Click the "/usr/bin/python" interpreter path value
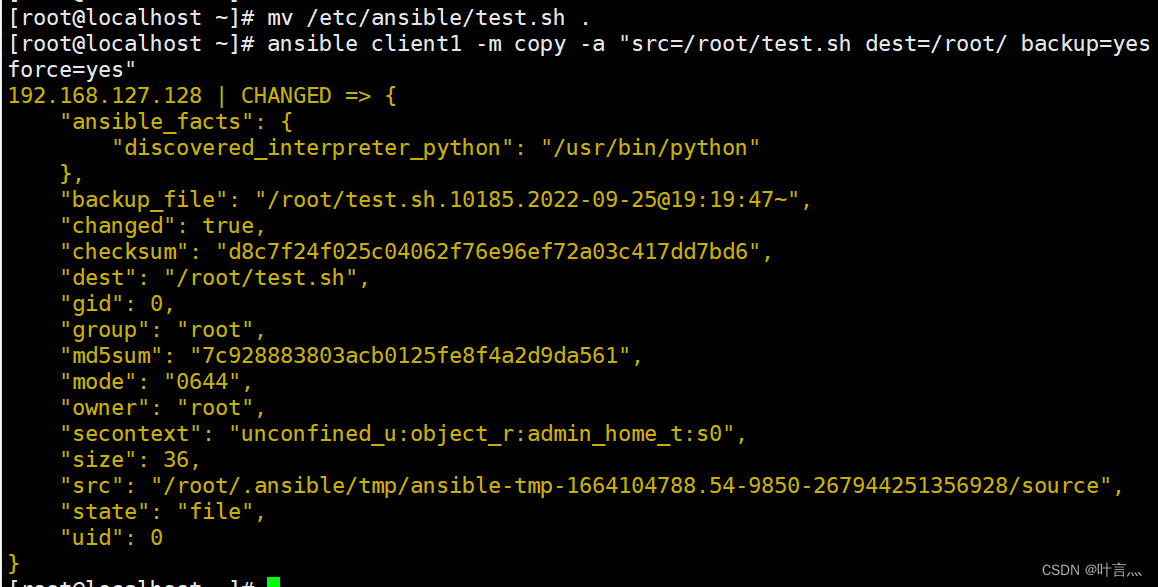Image resolution: width=1158 pixels, height=587 pixels. click(x=651, y=148)
